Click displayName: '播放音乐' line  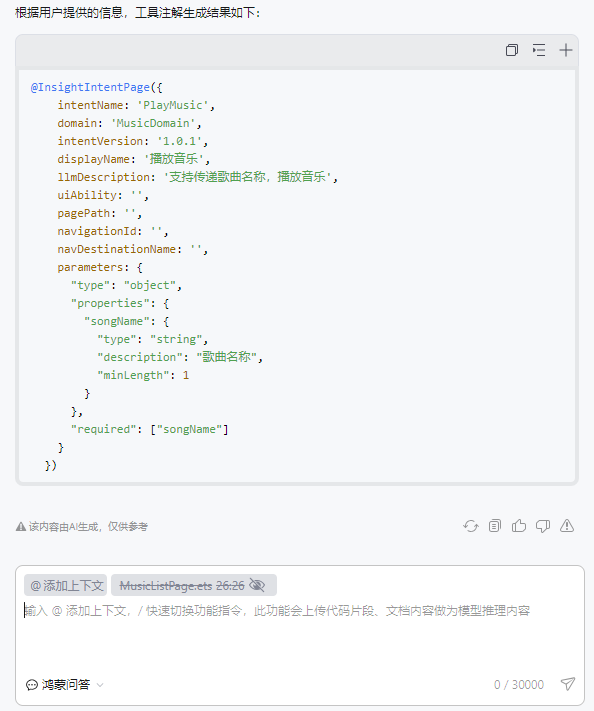click(134, 159)
